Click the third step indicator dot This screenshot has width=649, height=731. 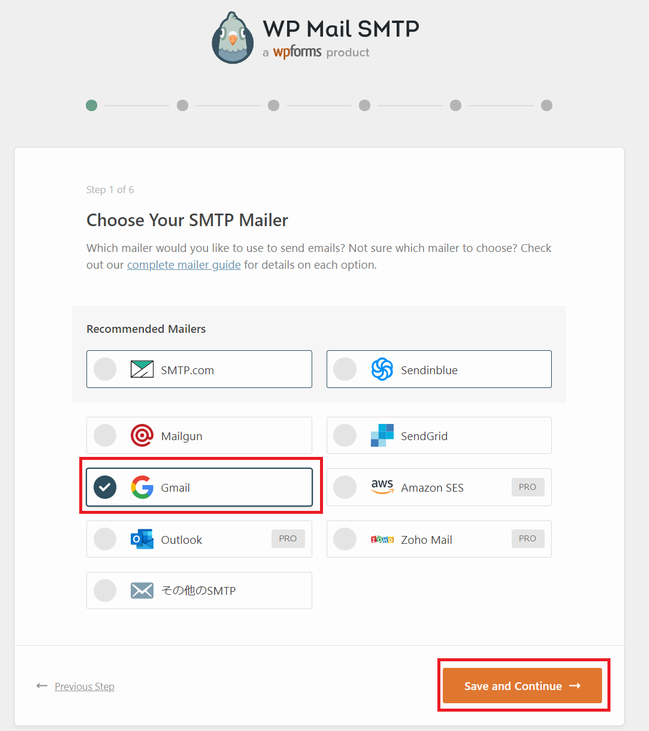274,105
